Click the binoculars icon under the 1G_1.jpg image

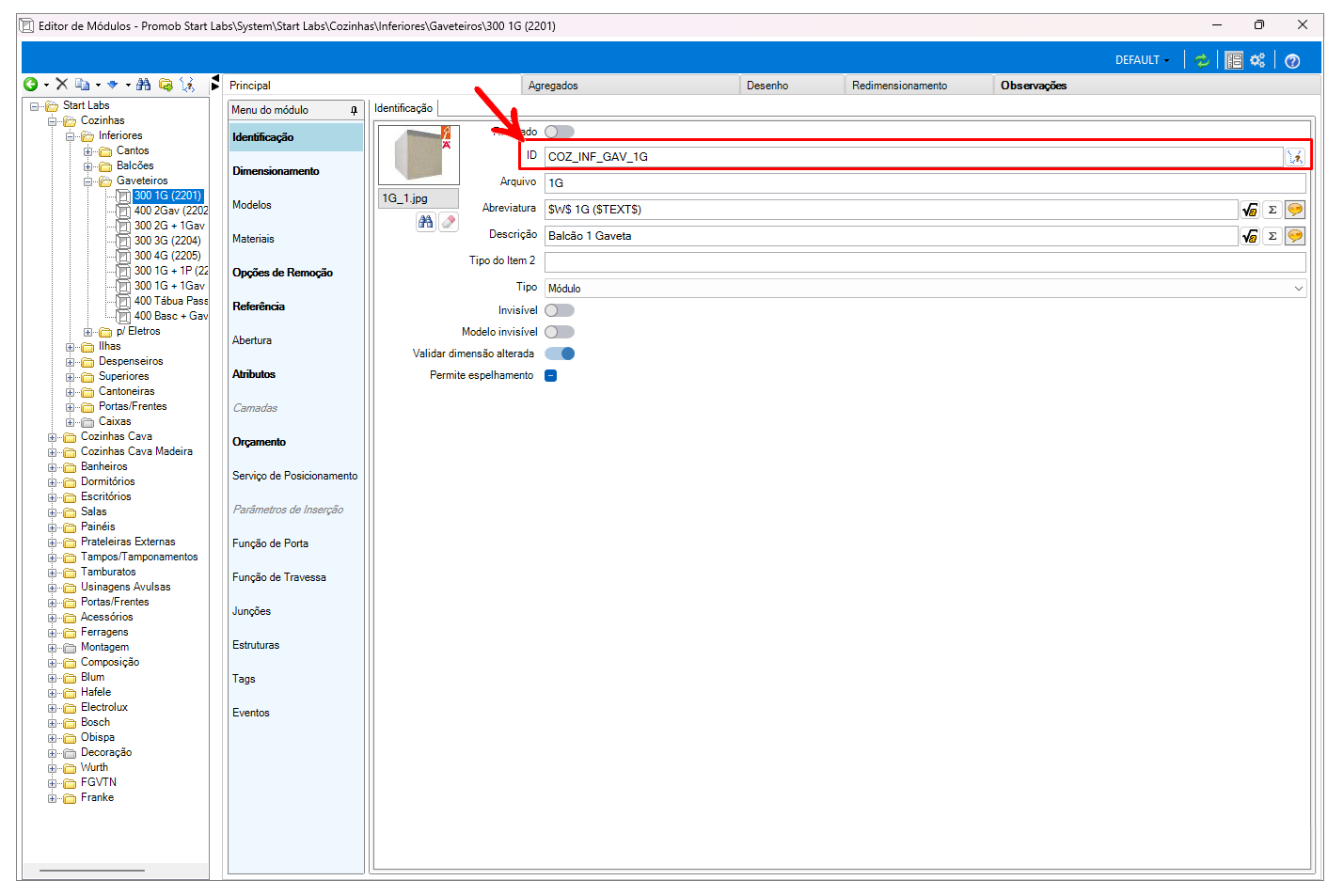coord(426,222)
